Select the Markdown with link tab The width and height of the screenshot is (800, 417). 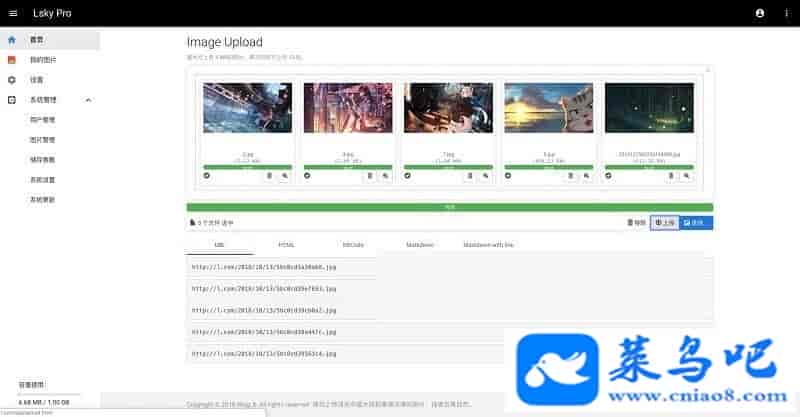(x=488, y=244)
